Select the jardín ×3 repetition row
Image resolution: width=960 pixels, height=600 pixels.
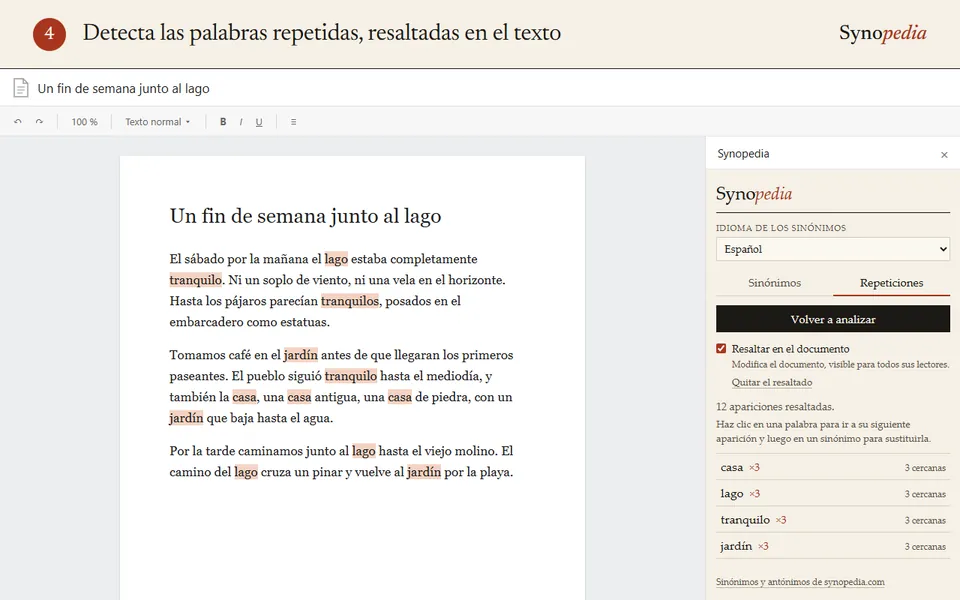pyautogui.click(x=833, y=546)
